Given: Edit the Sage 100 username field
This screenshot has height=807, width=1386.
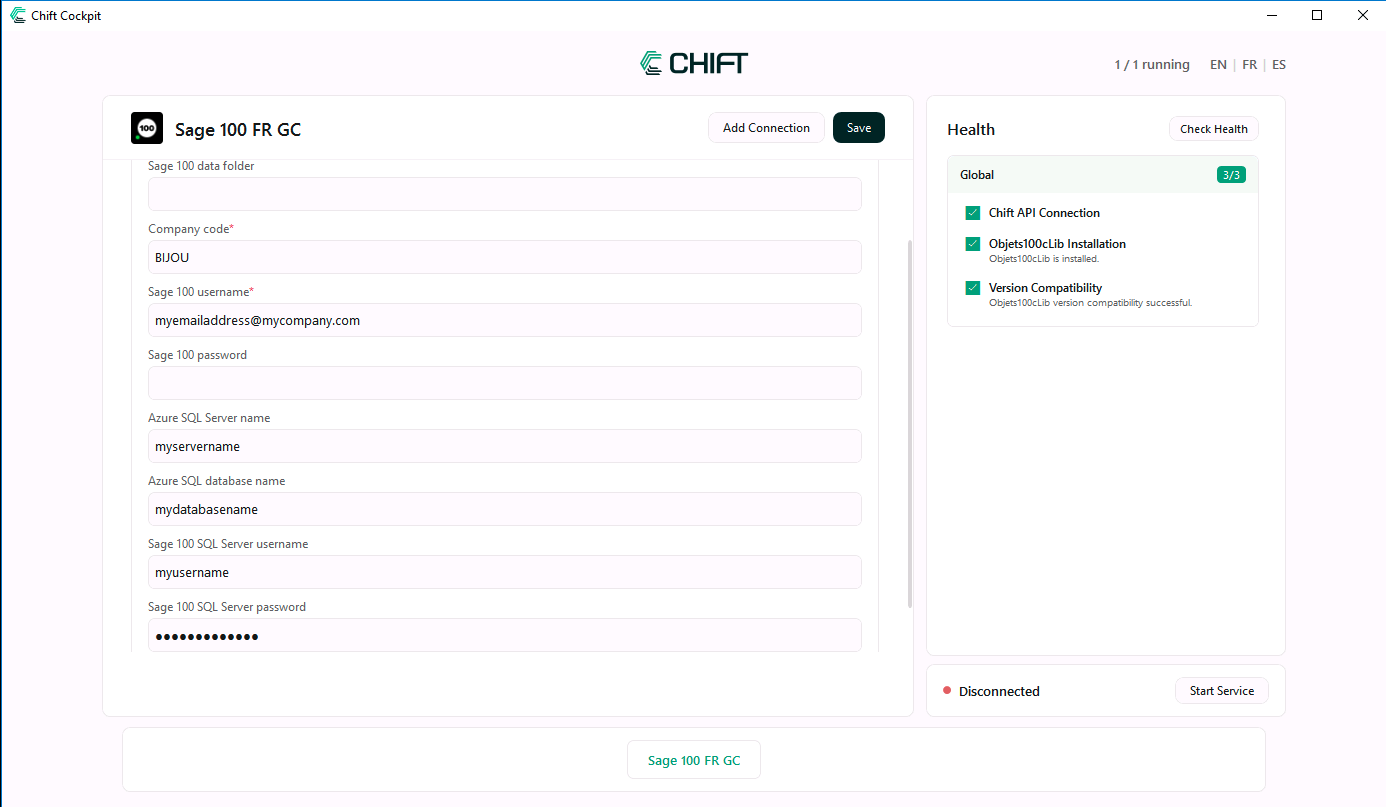Looking at the screenshot, I should [505, 320].
